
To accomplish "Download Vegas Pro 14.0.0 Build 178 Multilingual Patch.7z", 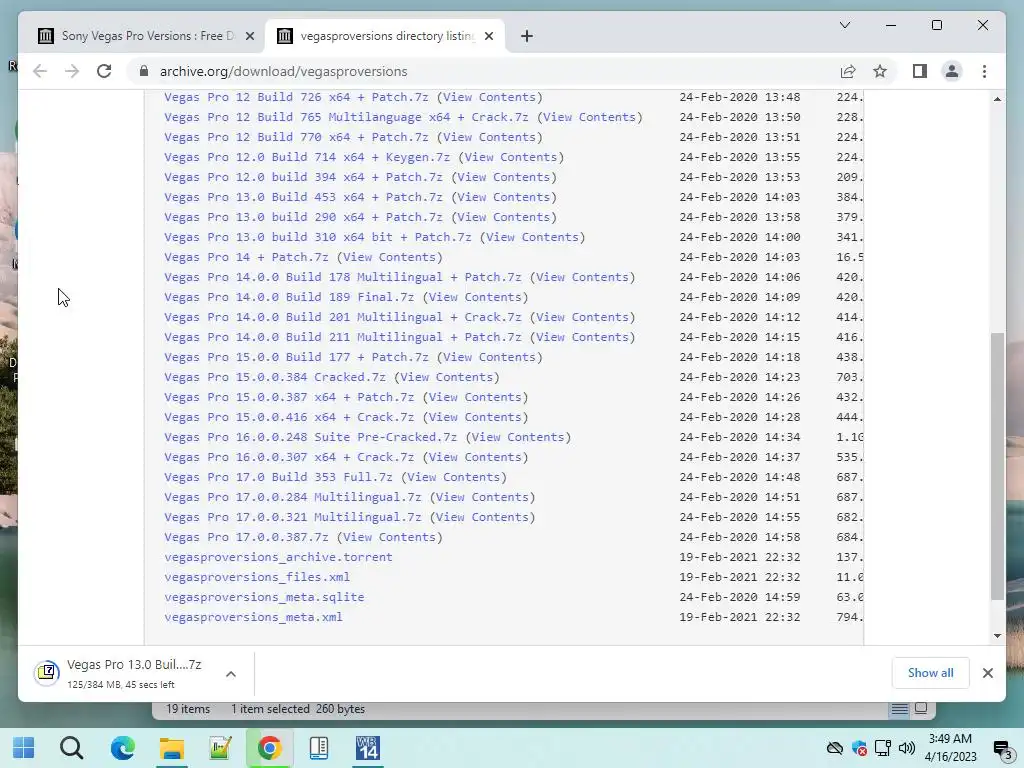I will [343, 277].
